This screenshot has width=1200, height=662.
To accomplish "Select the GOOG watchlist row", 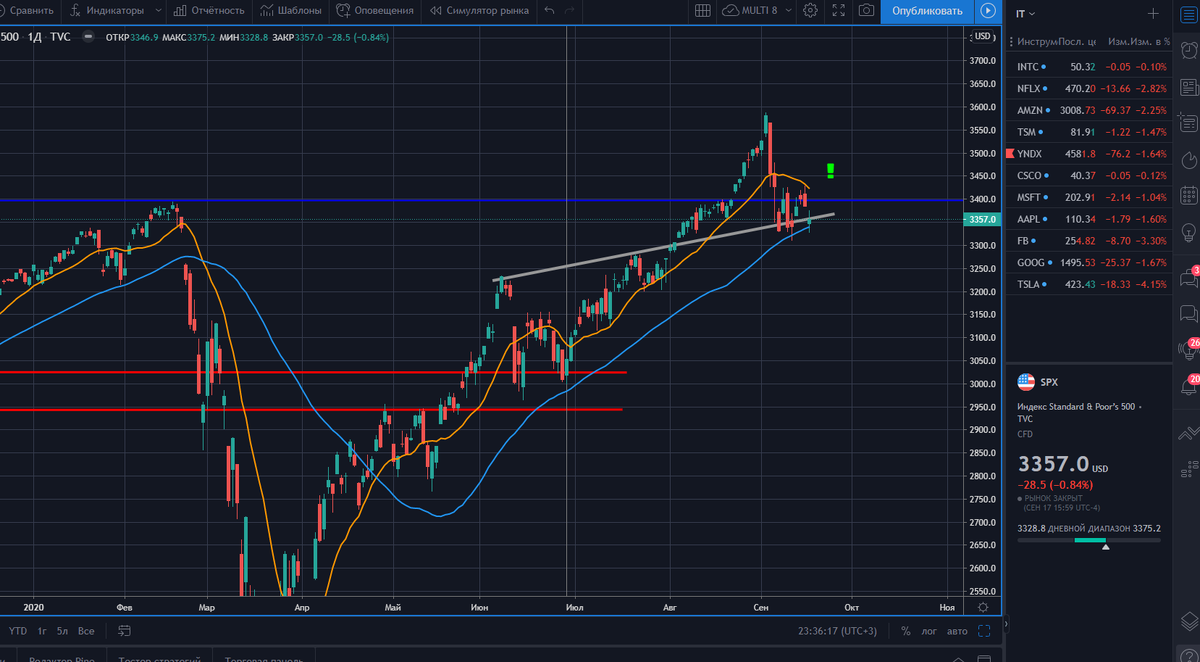I will 1087,262.
